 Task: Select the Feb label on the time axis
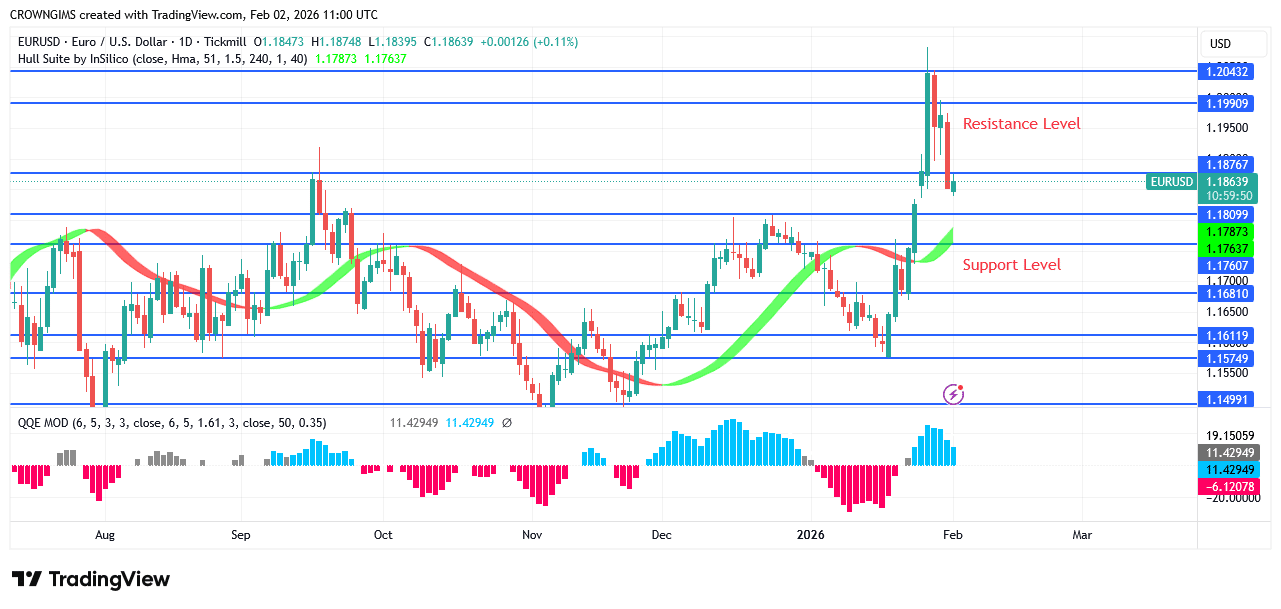pyautogui.click(x=951, y=535)
